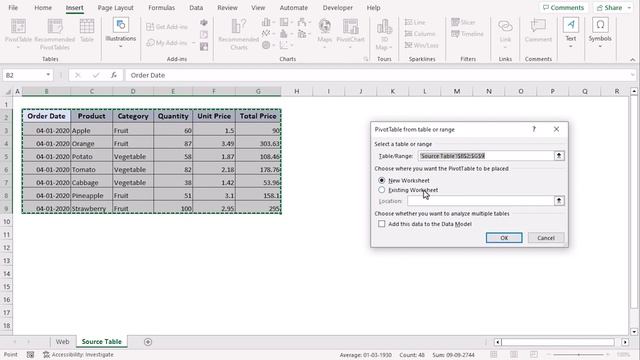
Task: Click the Slicer filter icon
Action: (x=463, y=22)
